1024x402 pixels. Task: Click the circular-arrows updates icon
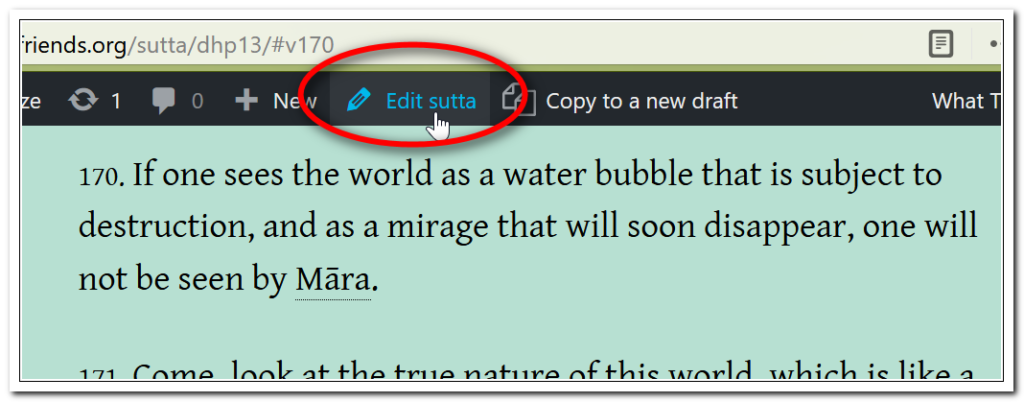pyautogui.click(x=84, y=100)
